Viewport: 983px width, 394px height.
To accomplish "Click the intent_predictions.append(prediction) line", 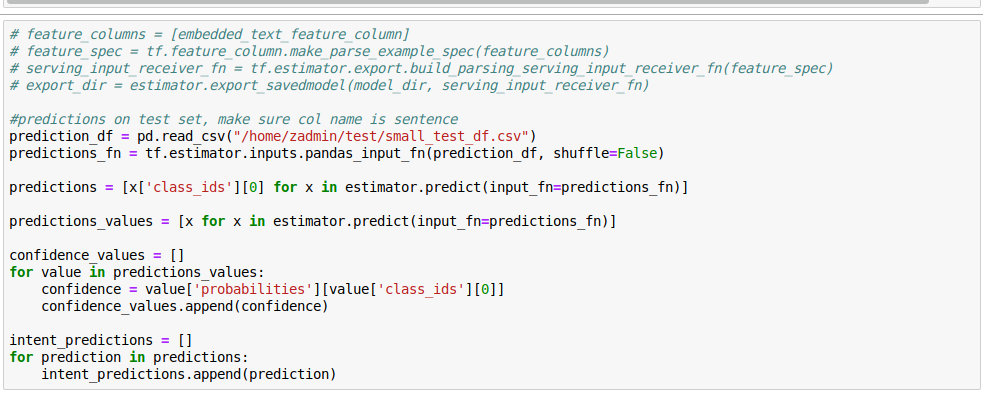I will point(189,374).
